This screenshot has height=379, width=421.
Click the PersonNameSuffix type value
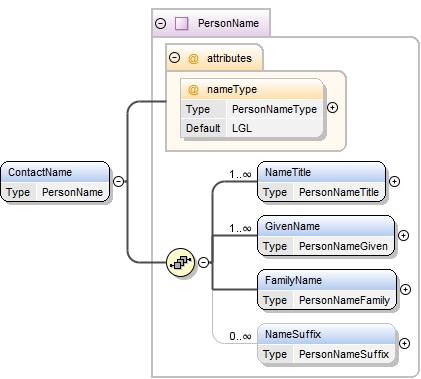(x=344, y=354)
